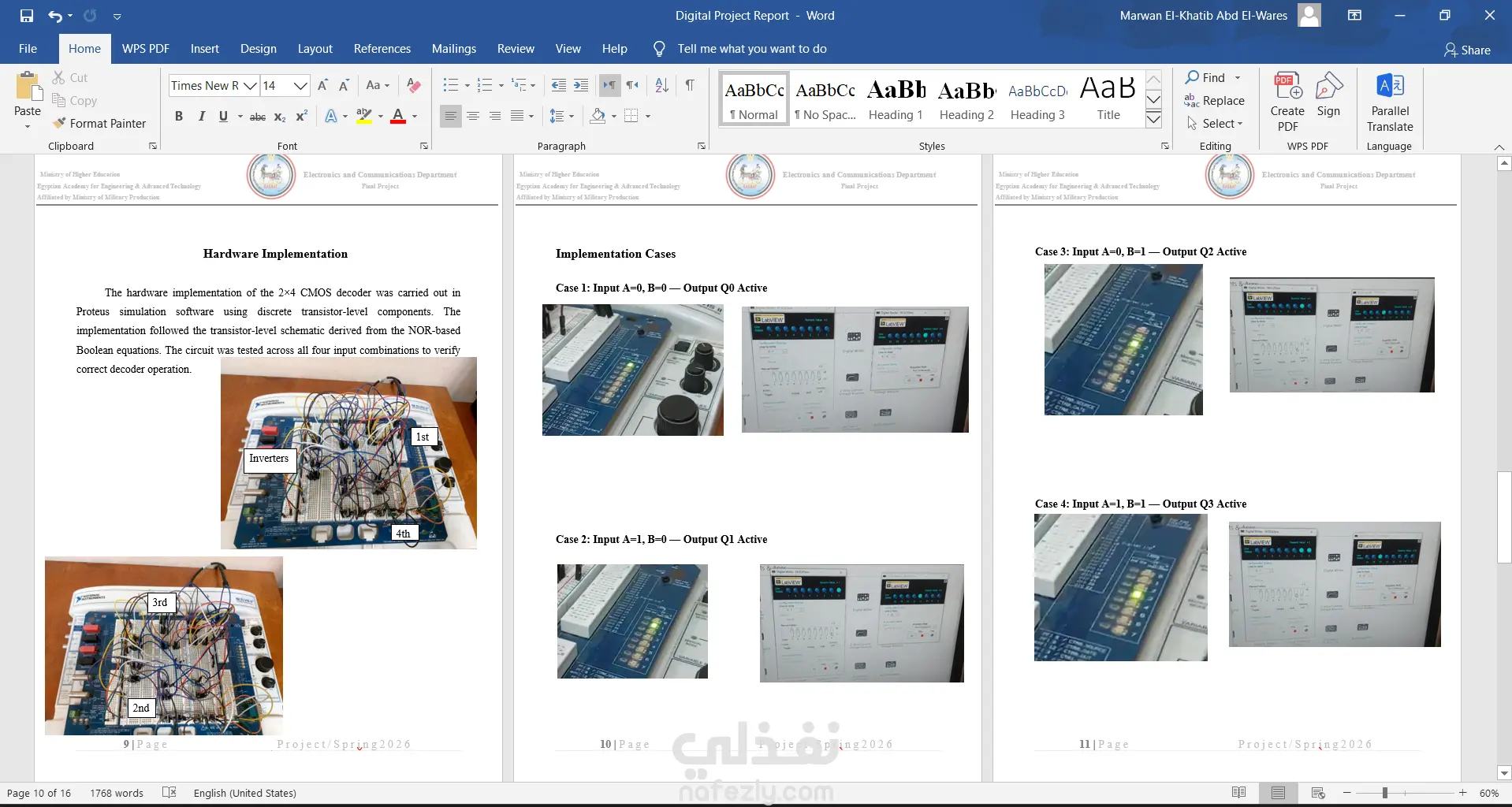The image size is (1512, 807).
Task: Undo the last action
Action: (54, 16)
